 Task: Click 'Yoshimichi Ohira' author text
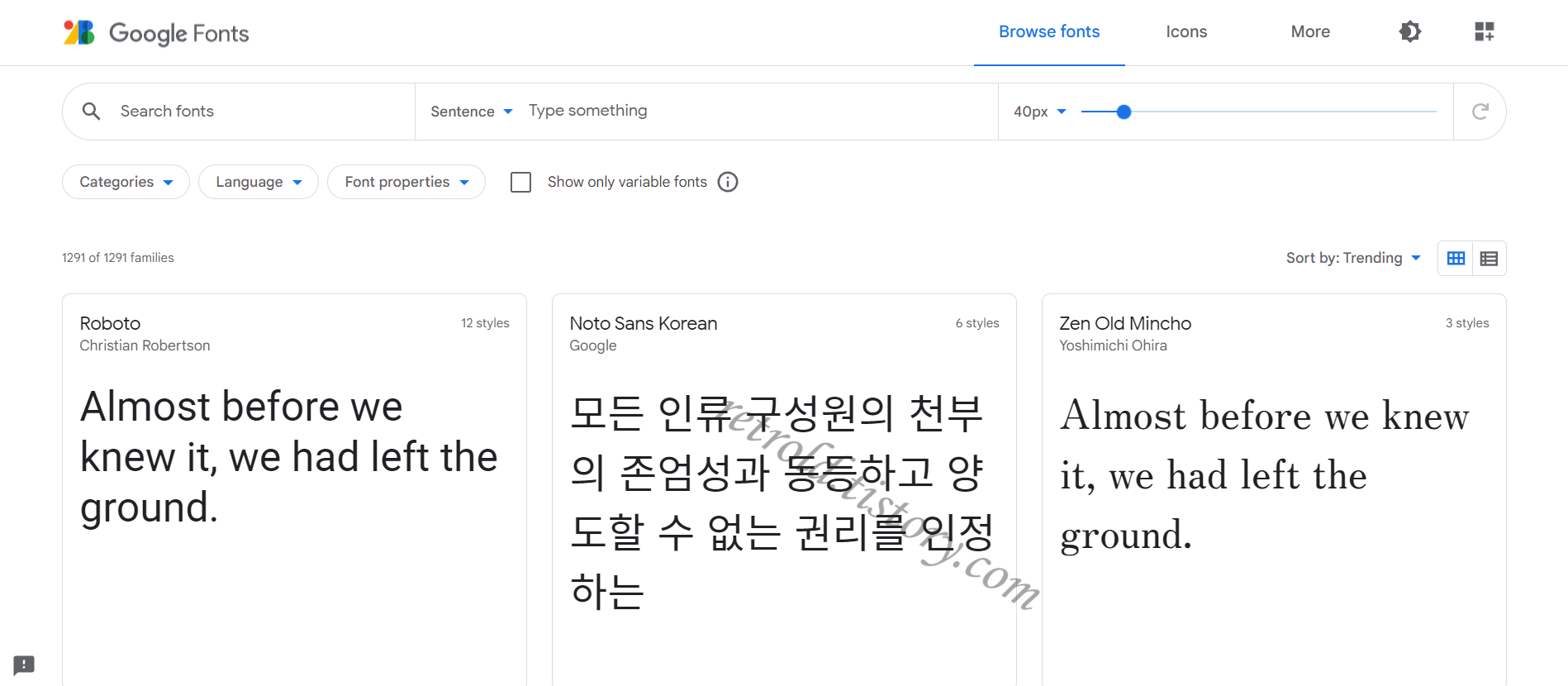point(1113,345)
